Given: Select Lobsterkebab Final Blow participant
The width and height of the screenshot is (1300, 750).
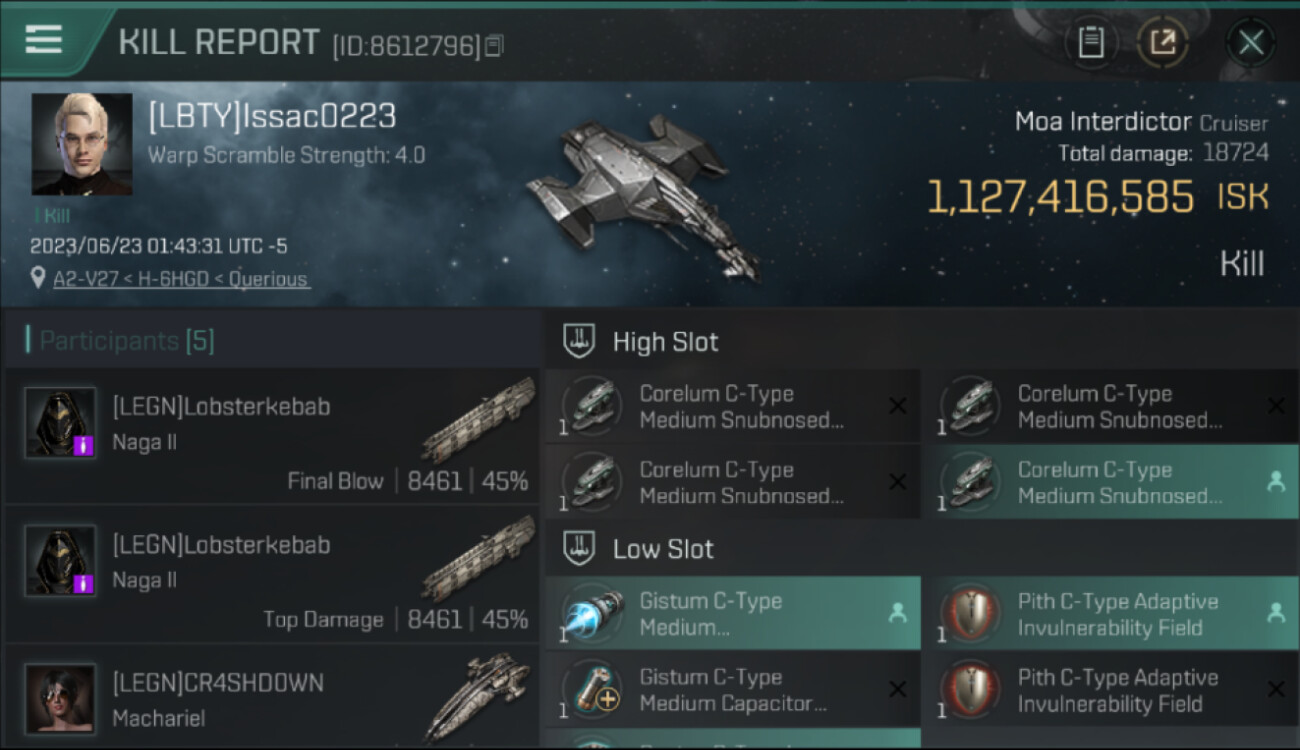Looking at the screenshot, I should [x=272, y=436].
